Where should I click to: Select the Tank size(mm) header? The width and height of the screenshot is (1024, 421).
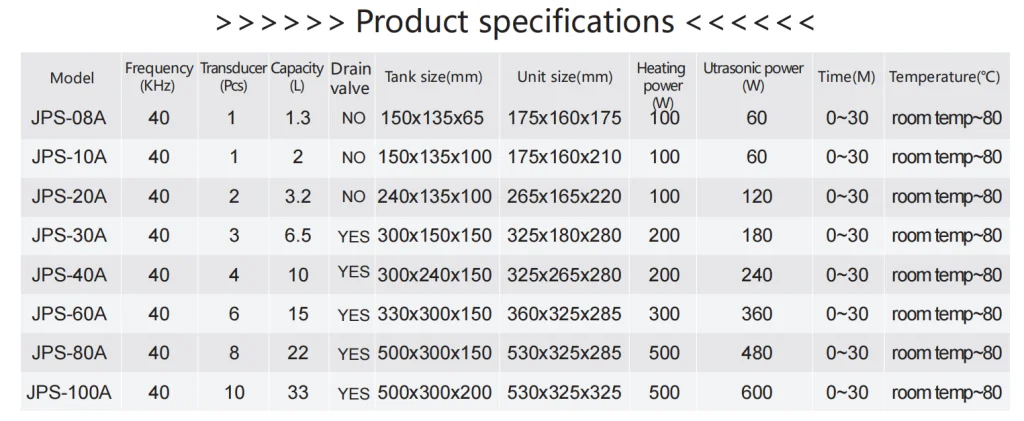pyautogui.click(x=433, y=77)
